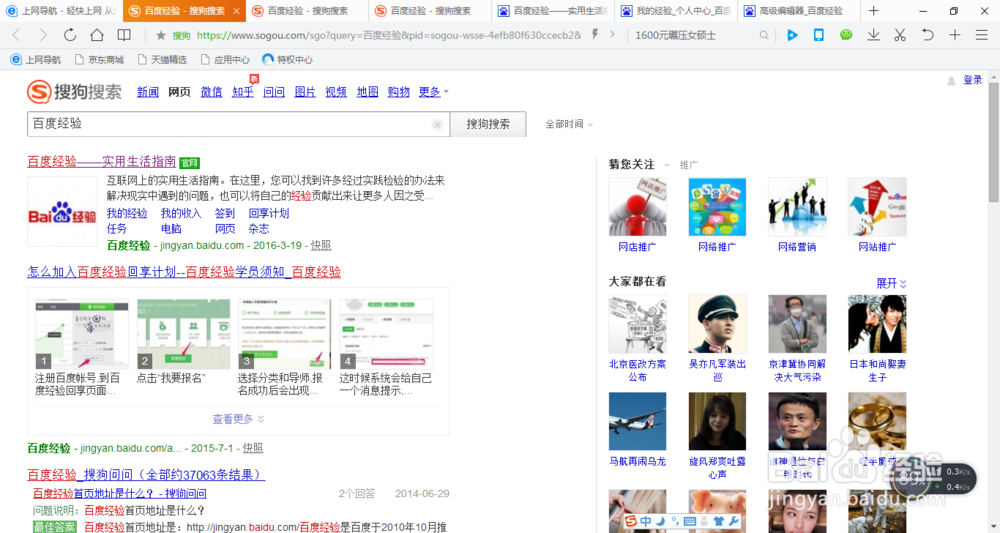Click the address bar URL field
This screenshot has width=1000, height=533.
(389, 36)
